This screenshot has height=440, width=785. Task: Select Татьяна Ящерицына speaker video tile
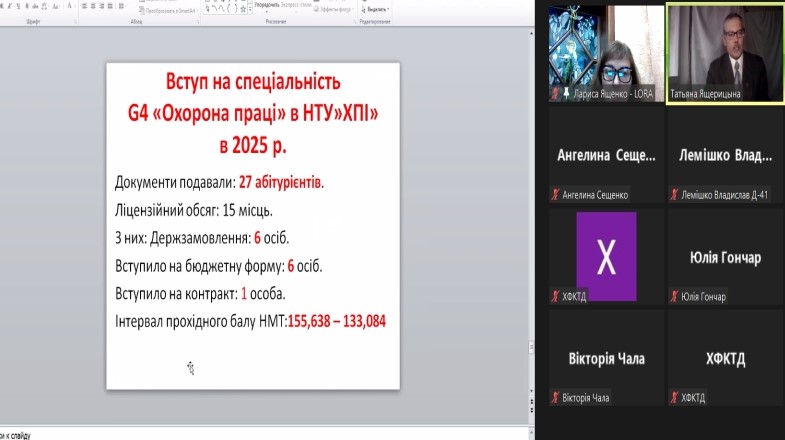tap(725, 53)
